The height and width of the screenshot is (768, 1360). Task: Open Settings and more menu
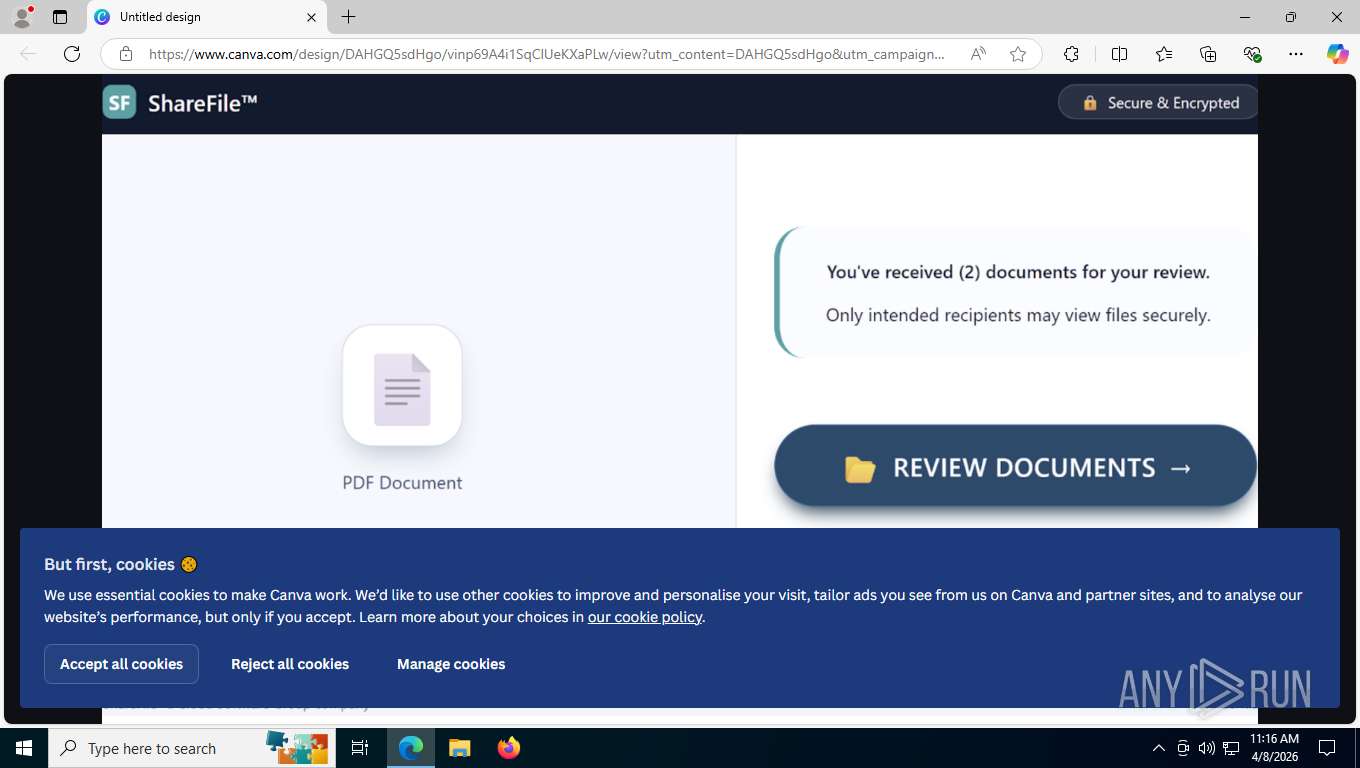click(1296, 54)
